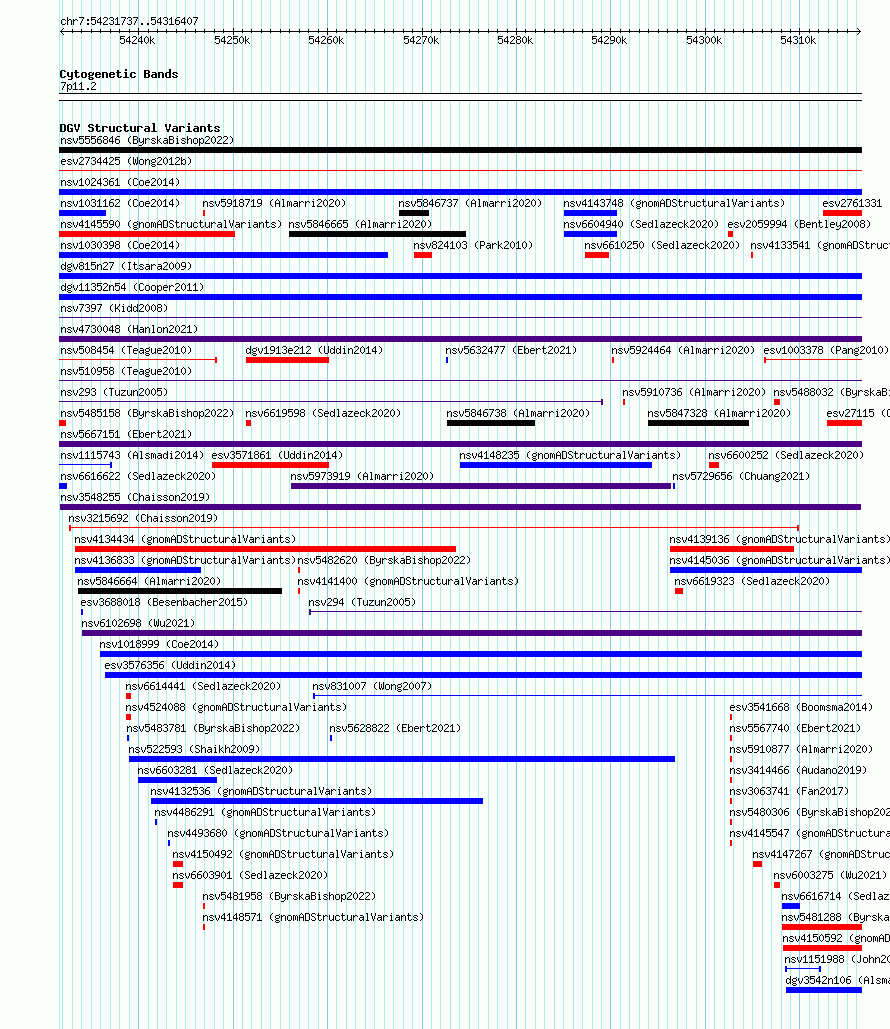
Task: Click nsv5729656 (Chuang2021) label
Action: click(x=741, y=476)
